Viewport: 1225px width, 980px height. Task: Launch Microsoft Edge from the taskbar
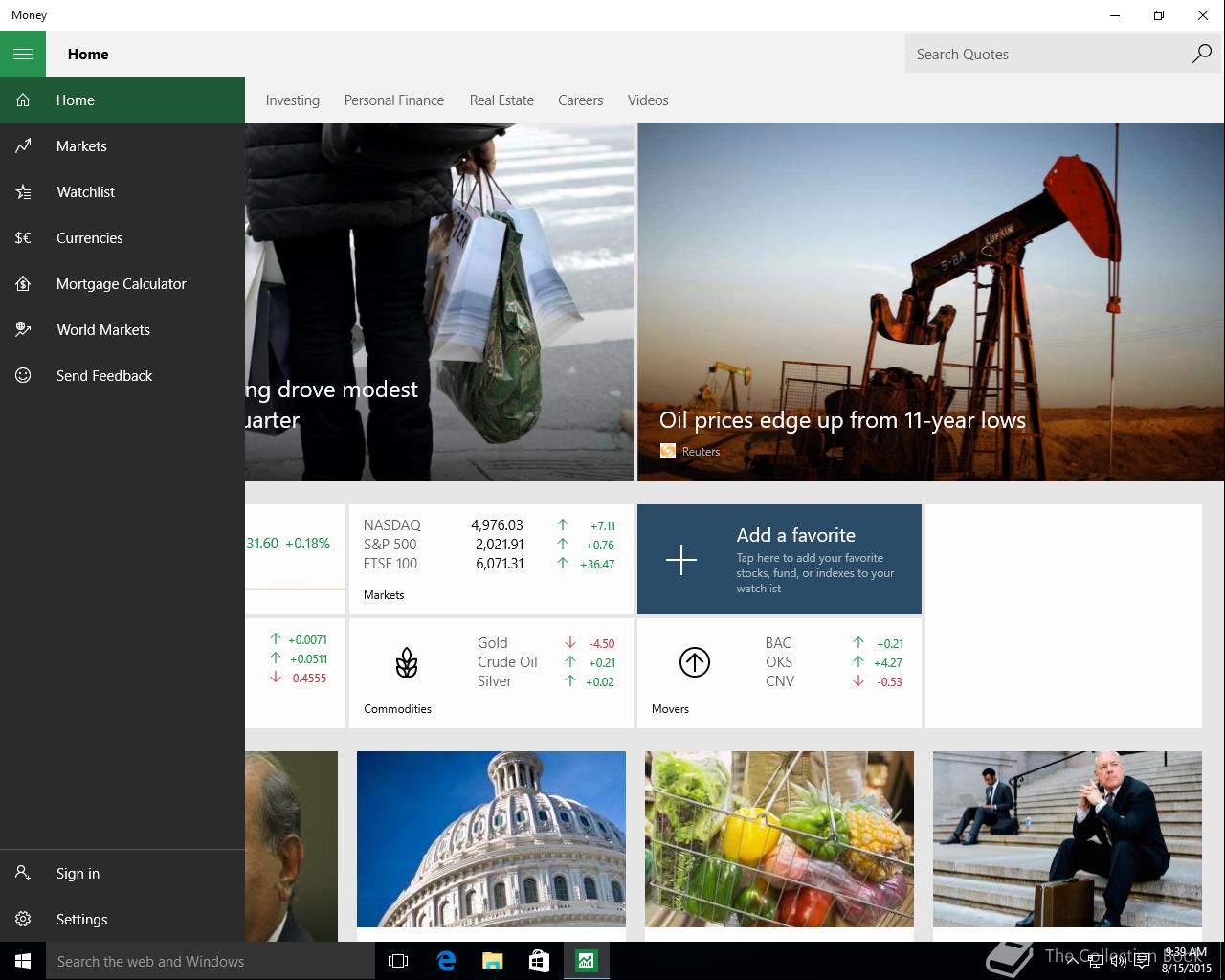(x=445, y=961)
